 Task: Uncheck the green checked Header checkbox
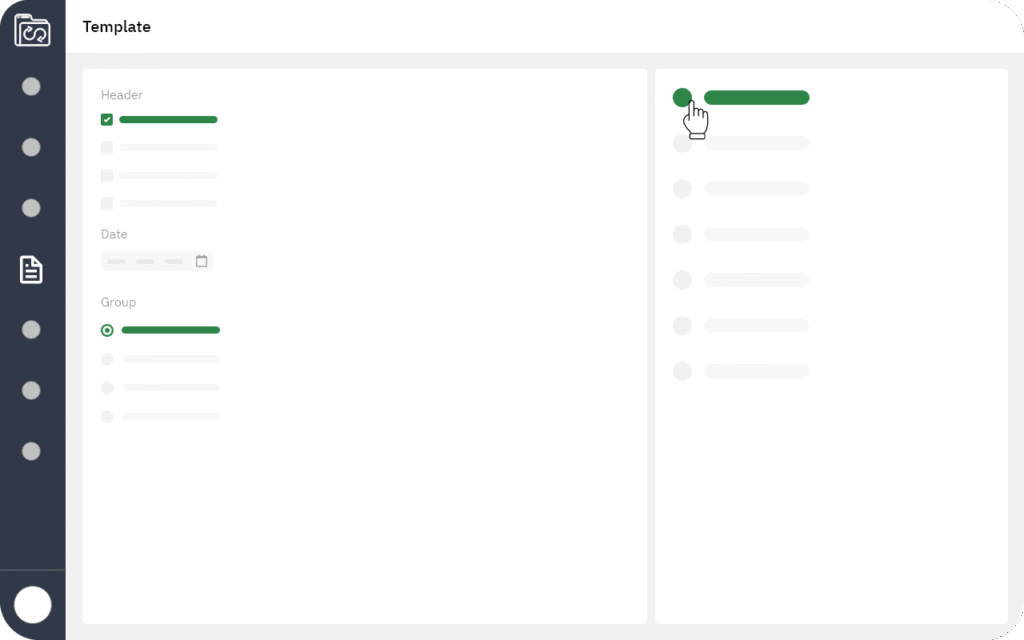107,120
